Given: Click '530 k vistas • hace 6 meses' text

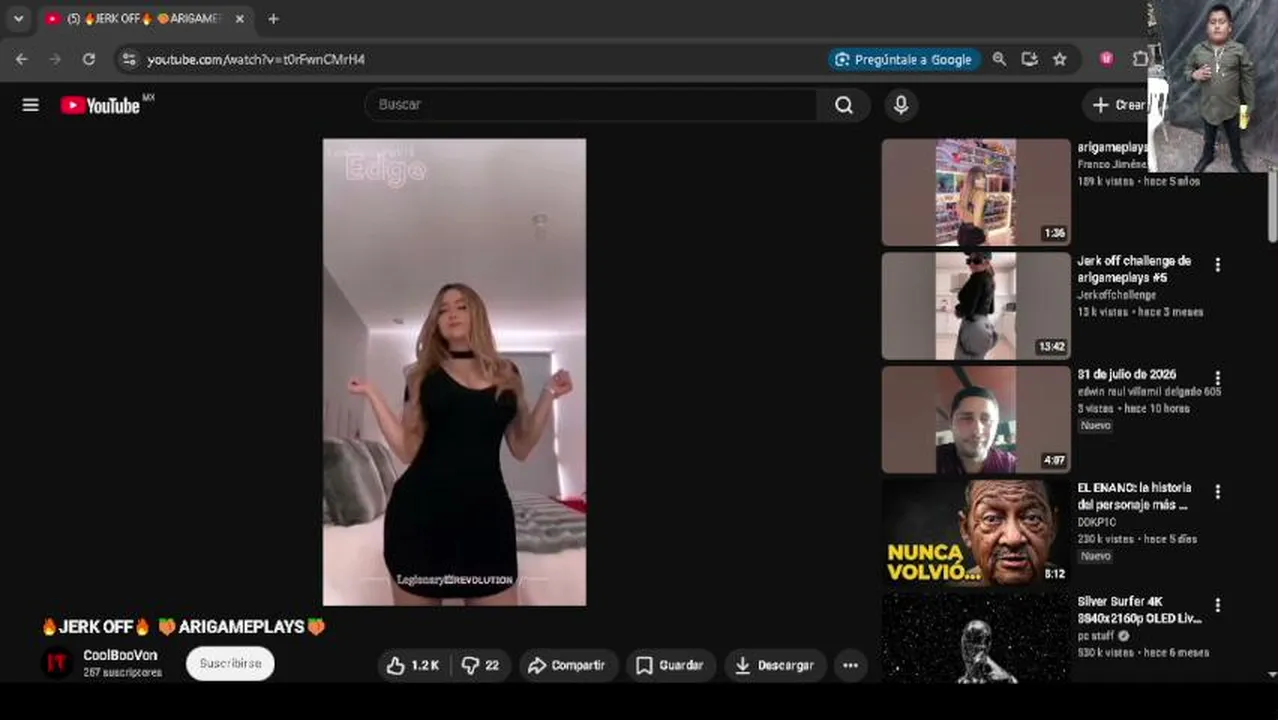Looking at the screenshot, I should [1143, 653].
